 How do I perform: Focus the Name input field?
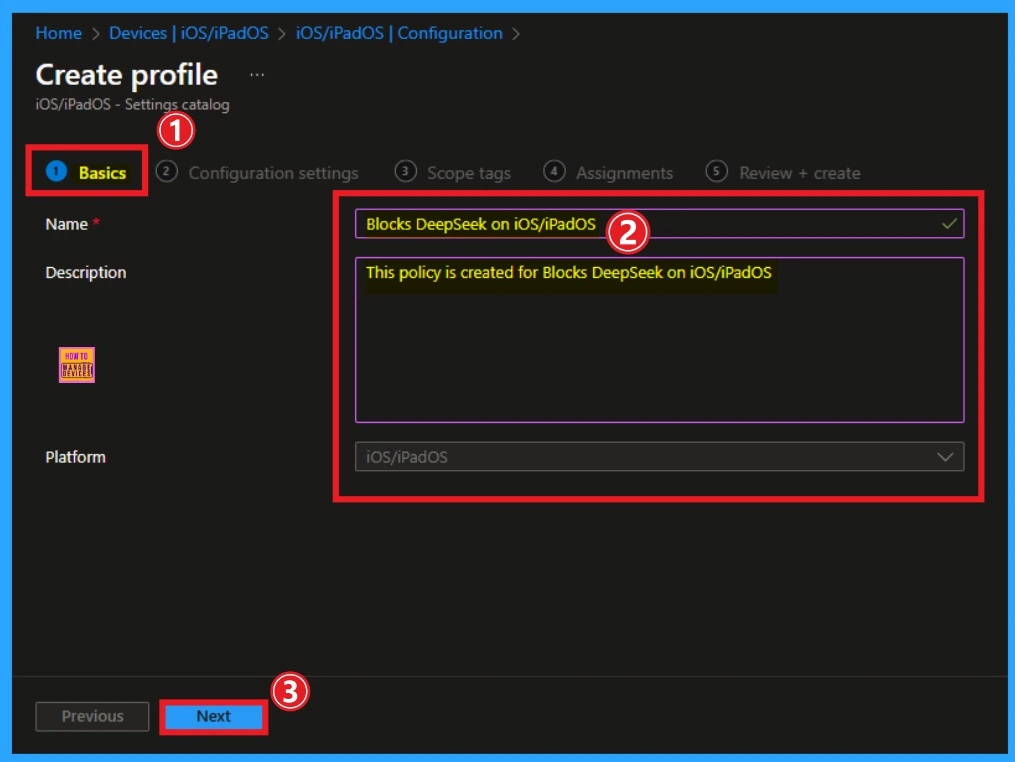tap(660, 224)
